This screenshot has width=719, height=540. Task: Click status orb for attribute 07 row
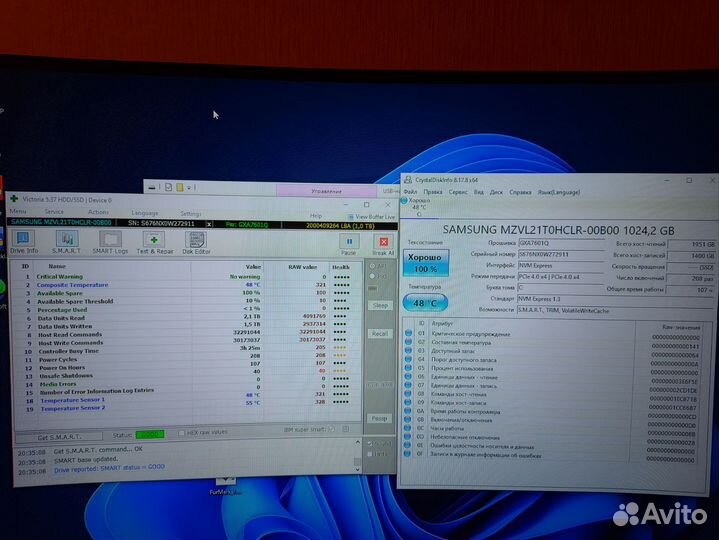coord(408,386)
